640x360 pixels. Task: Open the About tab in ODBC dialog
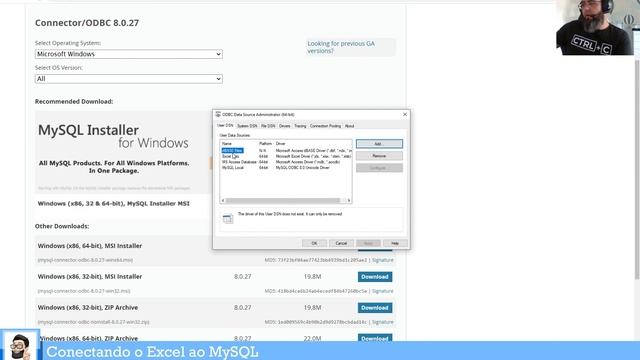click(x=349, y=126)
